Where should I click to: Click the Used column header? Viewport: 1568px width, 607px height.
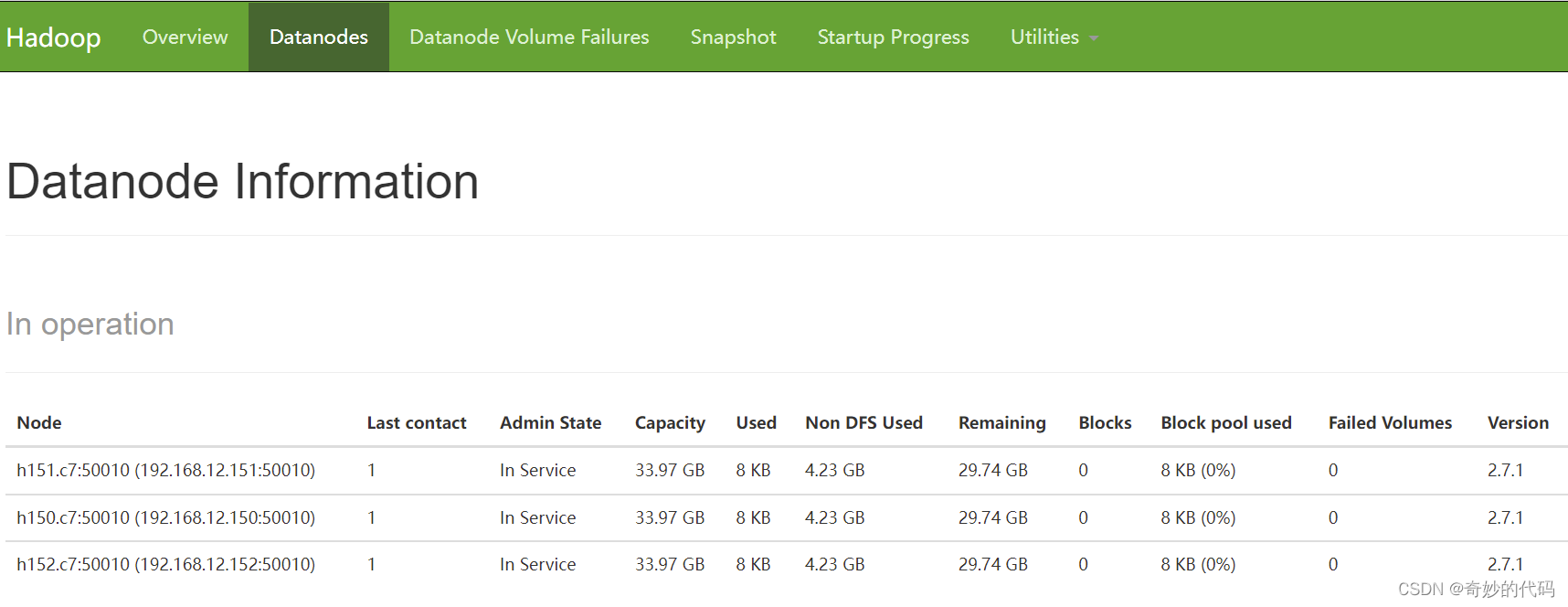756,422
